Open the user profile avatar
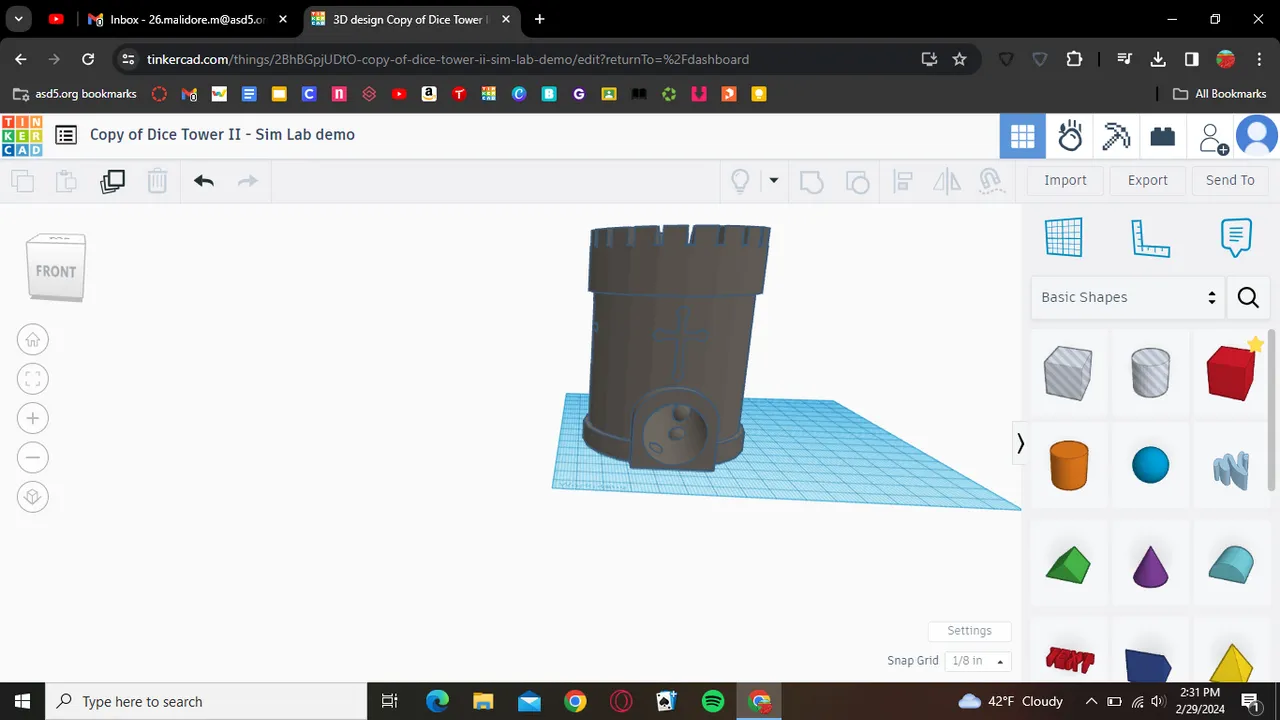The width and height of the screenshot is (1280, 720). [x=1256, y=136]
